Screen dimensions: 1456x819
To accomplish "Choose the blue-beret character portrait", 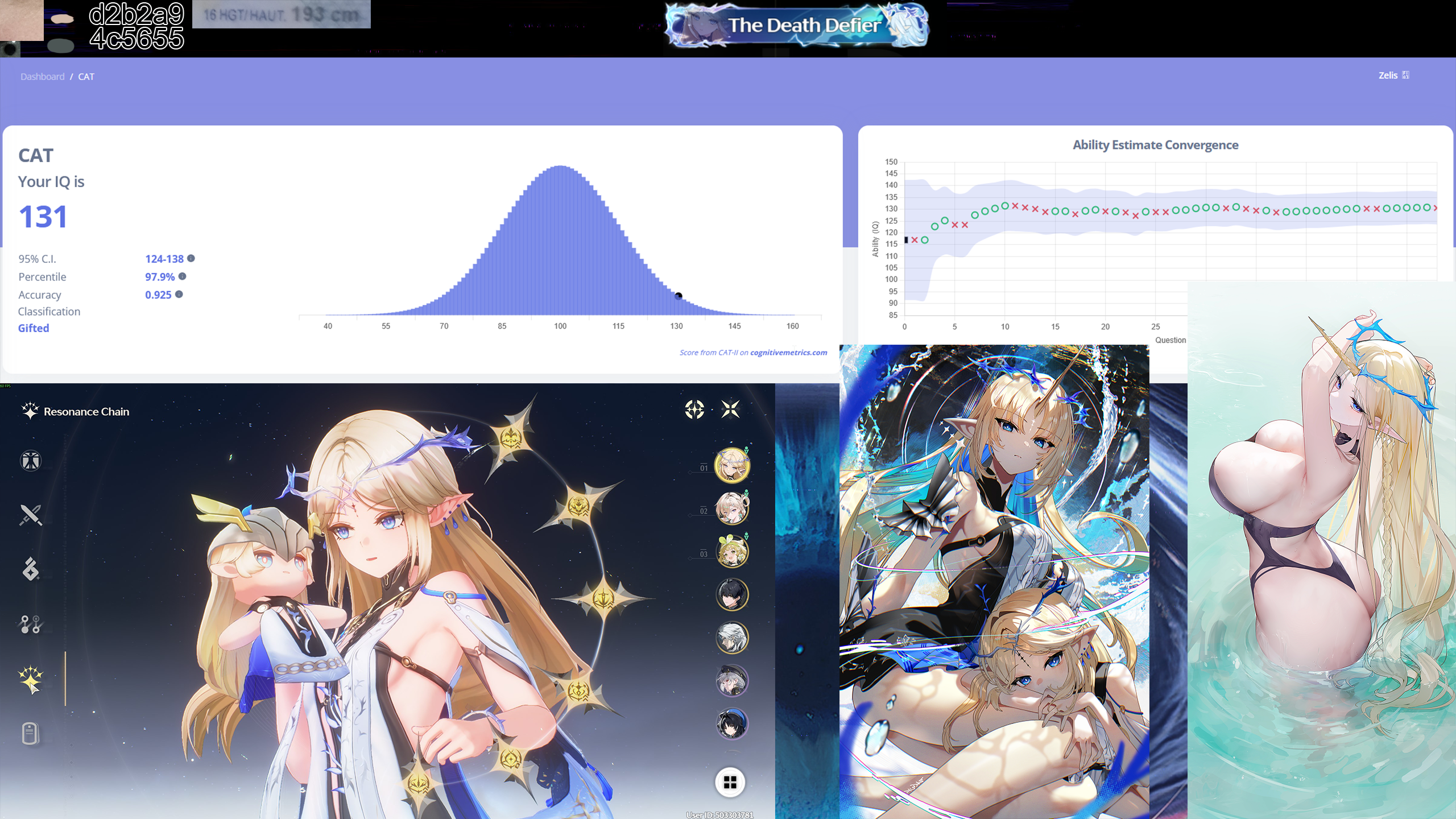I will pos(732,724).
